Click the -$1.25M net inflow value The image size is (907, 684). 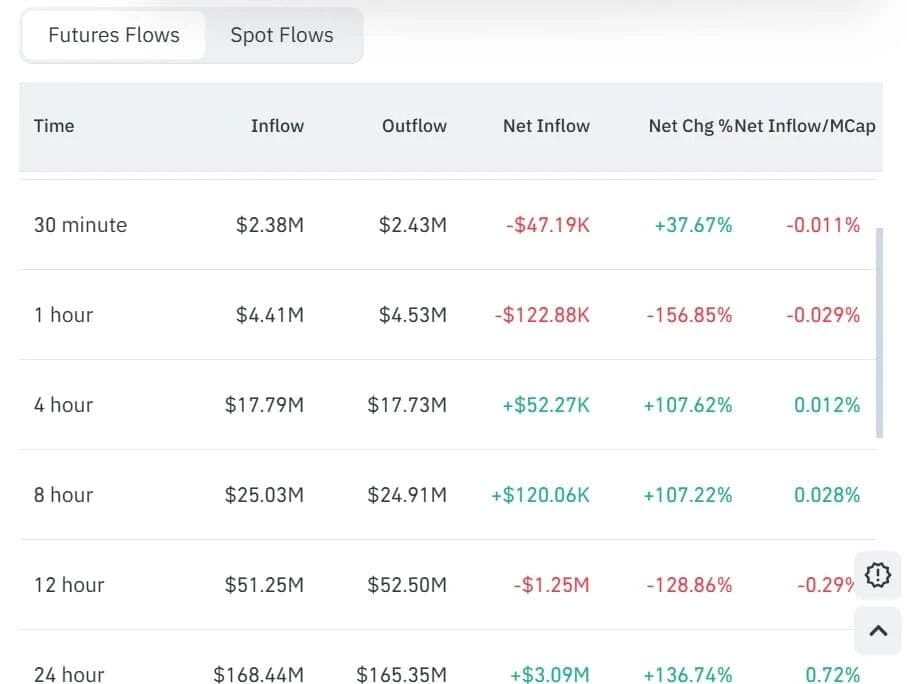pyautogui.click(x=551, y=585)
